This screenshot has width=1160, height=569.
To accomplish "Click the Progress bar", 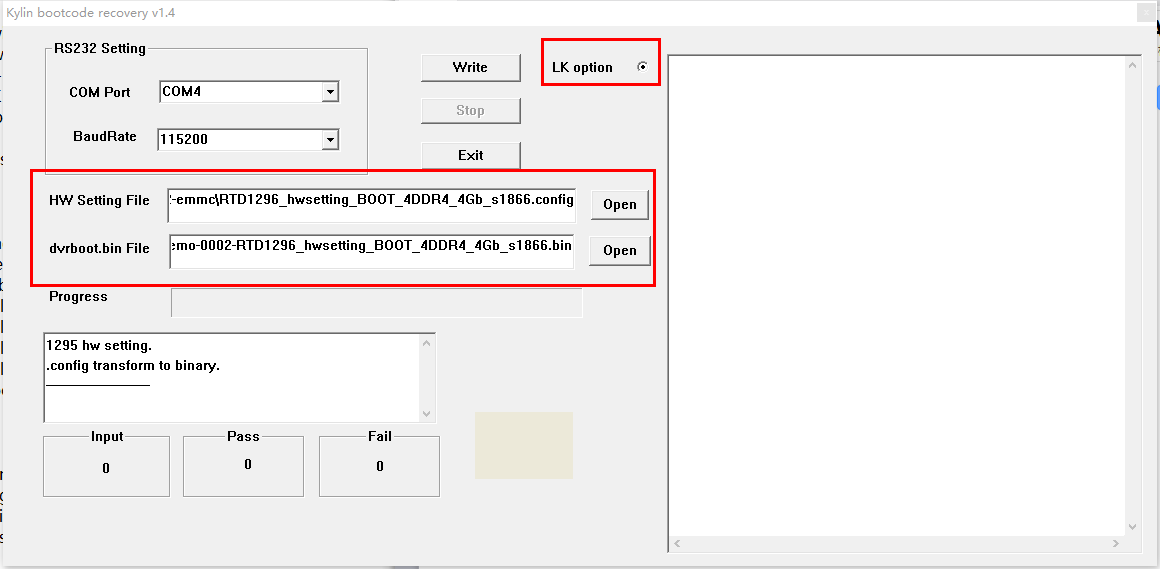I will click(x=376, y=303).
